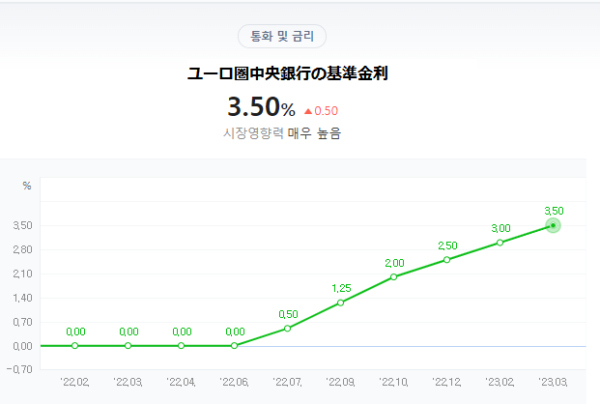
Task: Select the data point above '22.04
Action: pos(181,346)
